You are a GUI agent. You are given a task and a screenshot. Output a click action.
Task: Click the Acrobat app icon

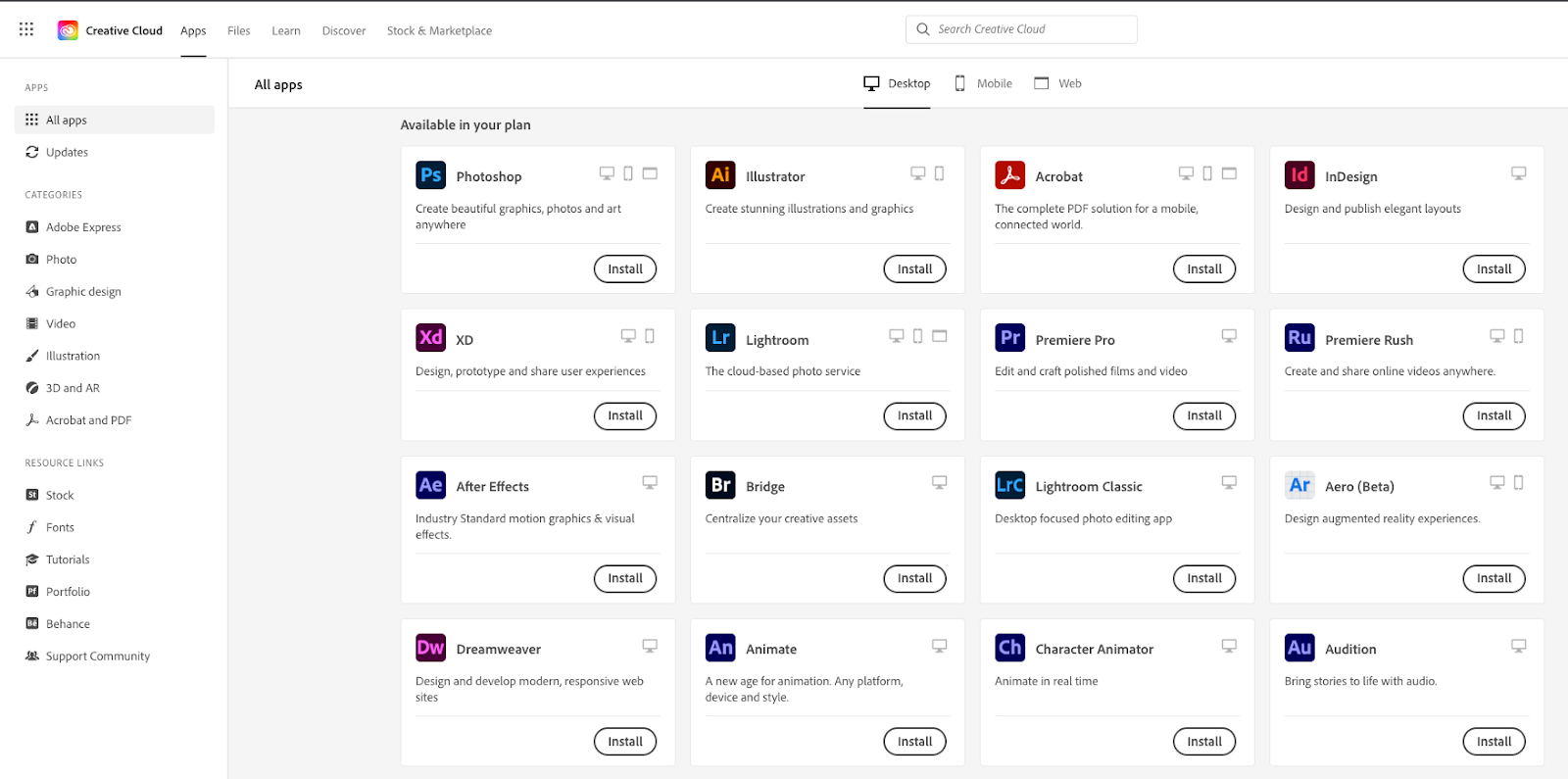click(1009, 175)
